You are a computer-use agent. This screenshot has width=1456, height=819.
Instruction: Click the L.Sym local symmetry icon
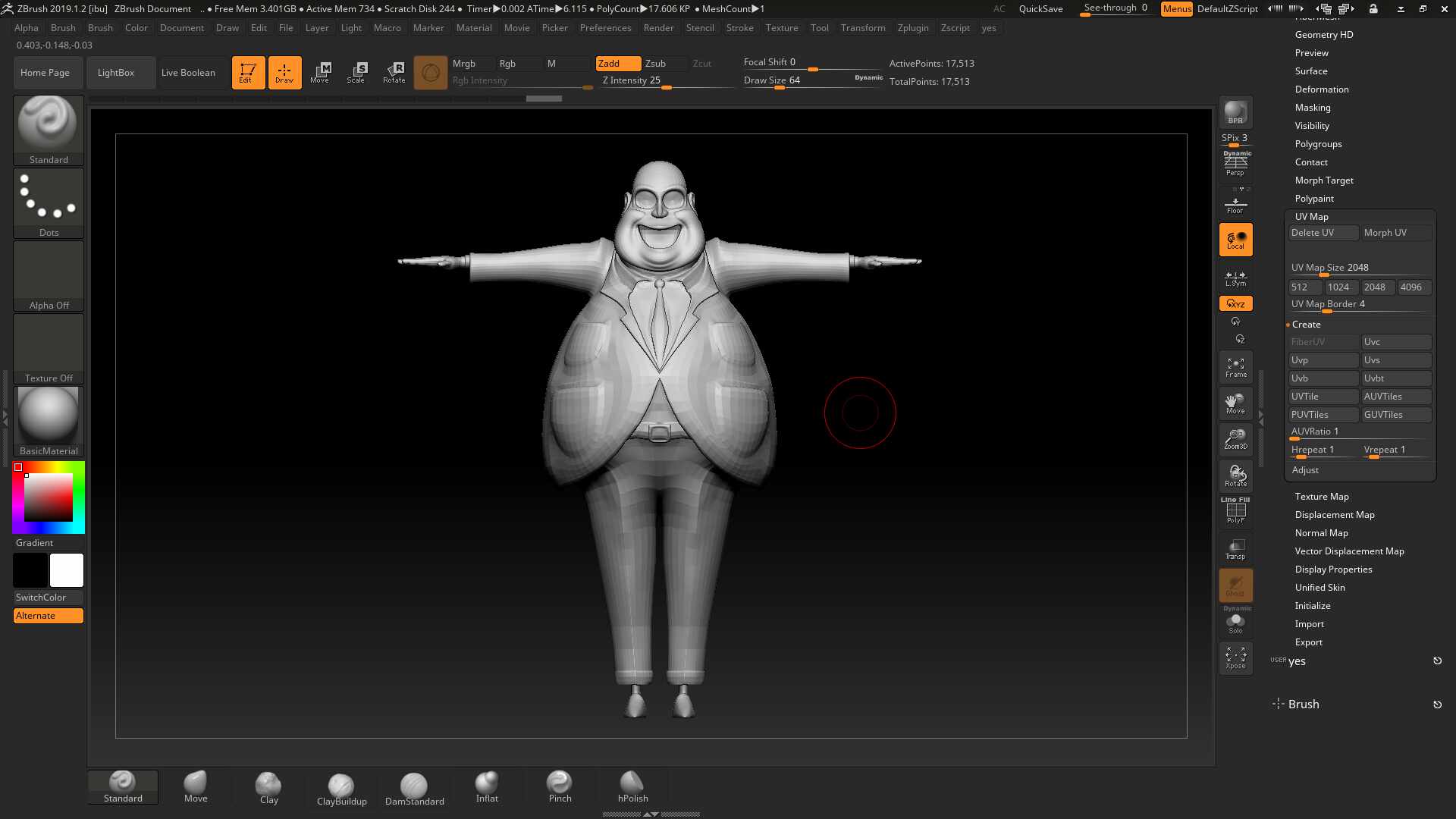point(1235,279)
